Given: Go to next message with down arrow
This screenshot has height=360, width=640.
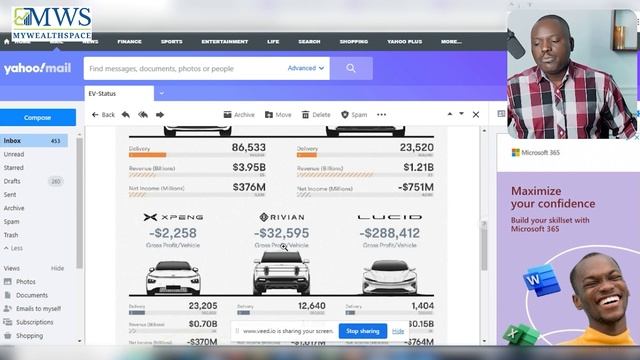Looking at the screenshot, I should [461, 114].
